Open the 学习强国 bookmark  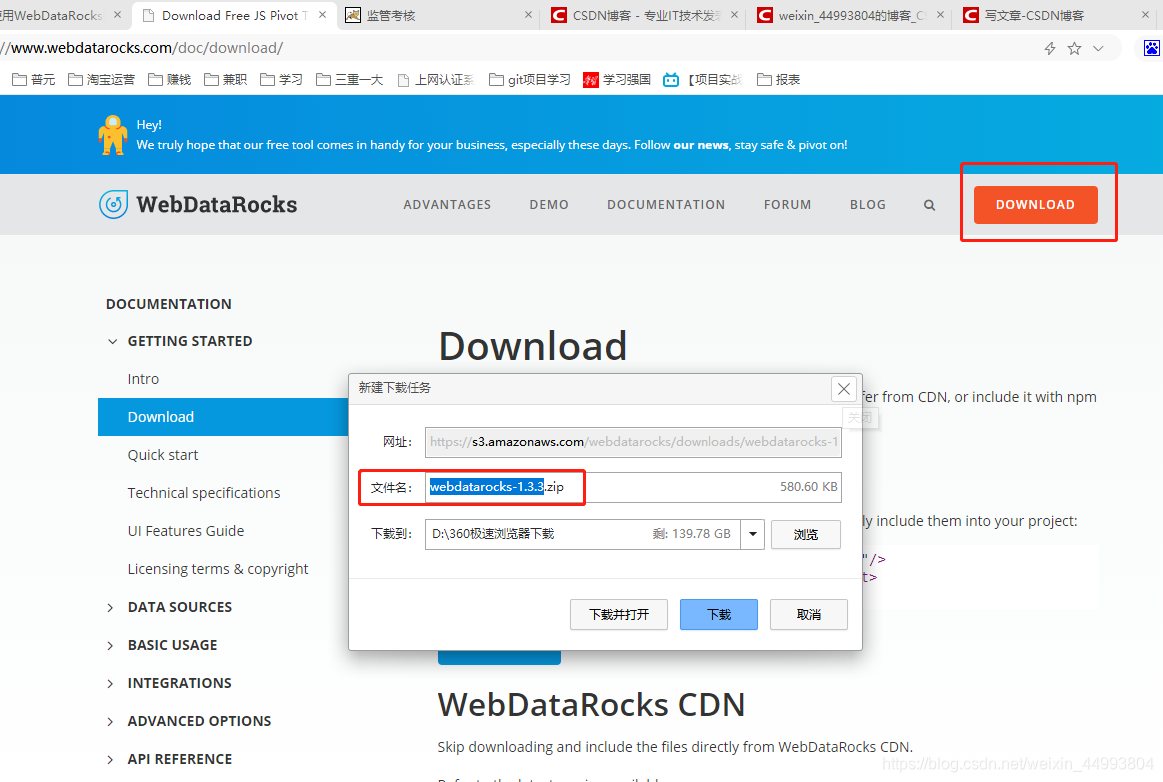pyautogui.click(x=617, y=79)
